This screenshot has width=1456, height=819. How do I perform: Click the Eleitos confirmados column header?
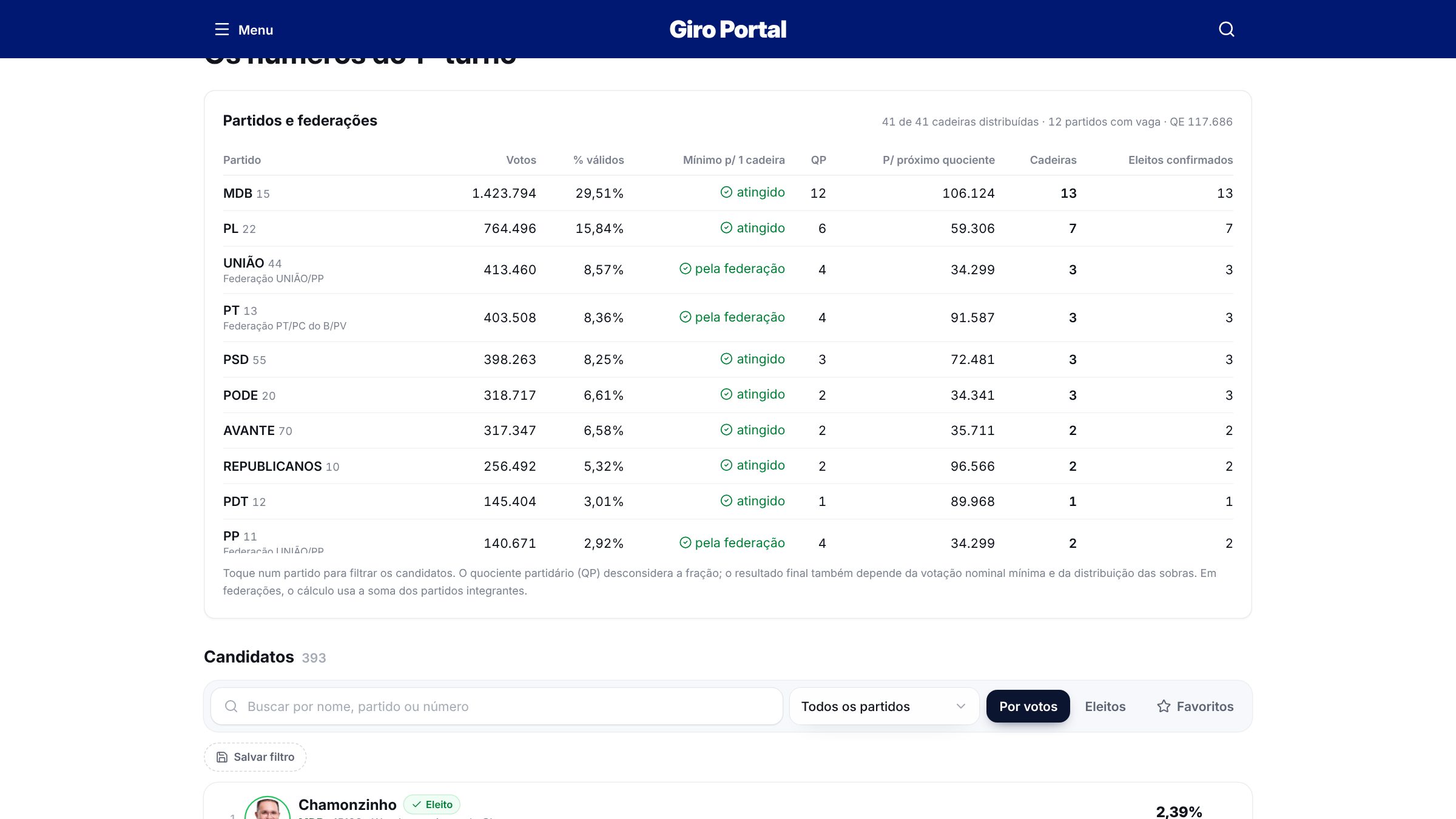pos(1180,160)
